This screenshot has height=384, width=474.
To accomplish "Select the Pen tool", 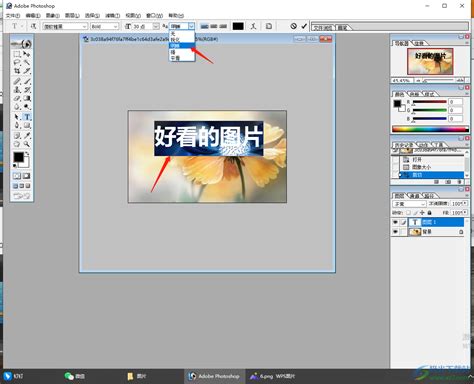I will (17, 125).
